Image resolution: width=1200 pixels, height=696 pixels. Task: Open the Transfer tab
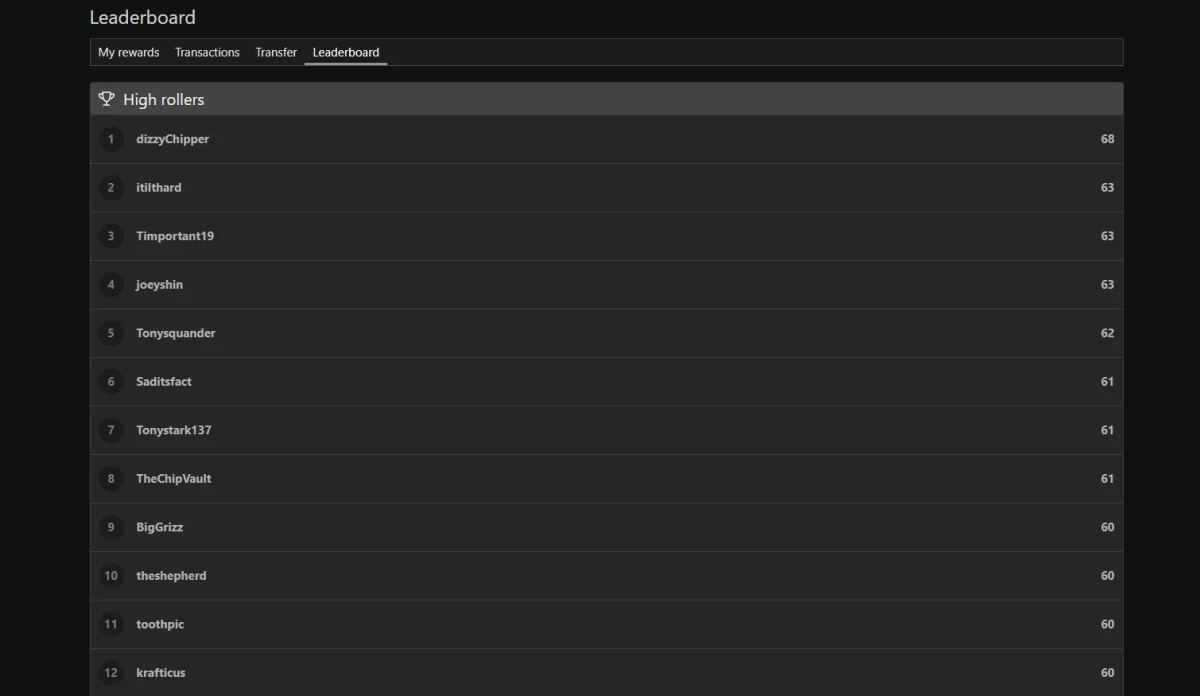tap(276, 52)
